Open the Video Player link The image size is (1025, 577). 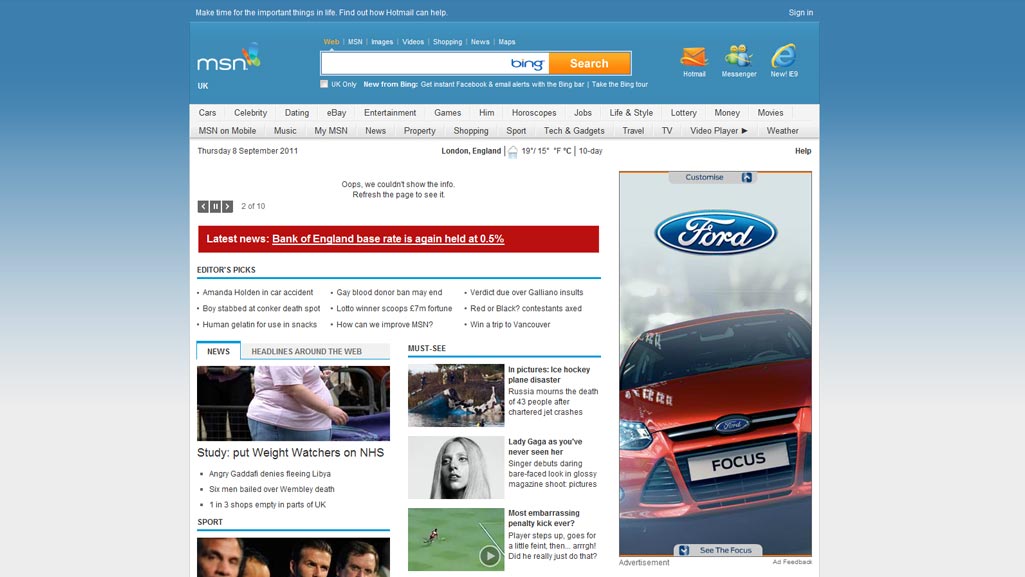pos(718,131)
